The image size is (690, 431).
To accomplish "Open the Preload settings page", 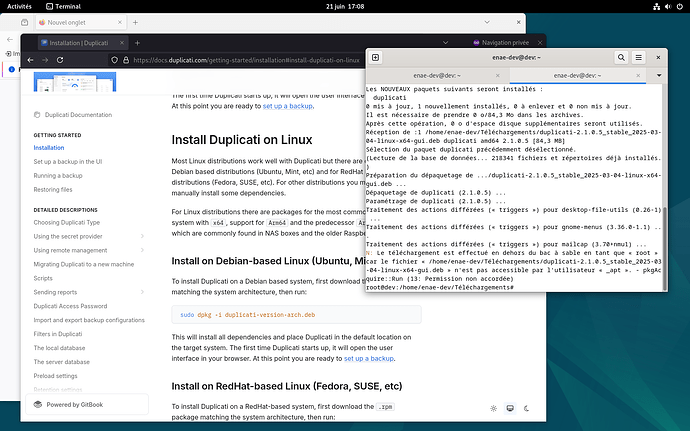I will [x=55, y=376].
